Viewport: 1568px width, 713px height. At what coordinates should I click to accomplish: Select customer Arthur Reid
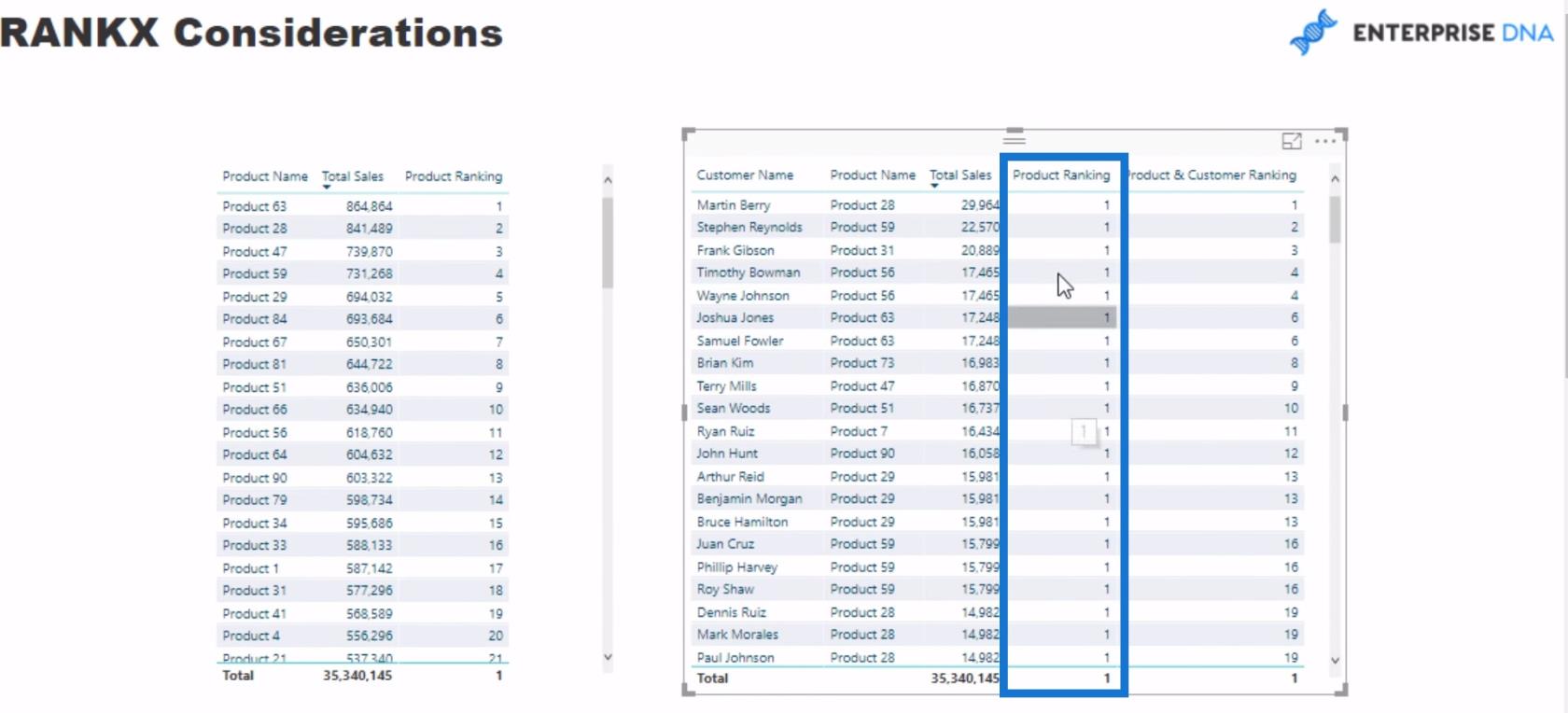730,477
